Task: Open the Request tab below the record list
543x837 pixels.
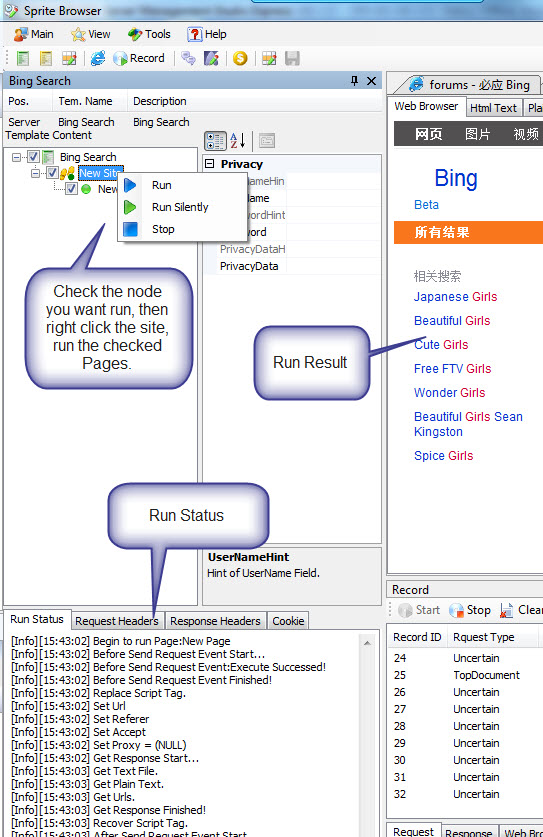Action: tap(413, 831)
